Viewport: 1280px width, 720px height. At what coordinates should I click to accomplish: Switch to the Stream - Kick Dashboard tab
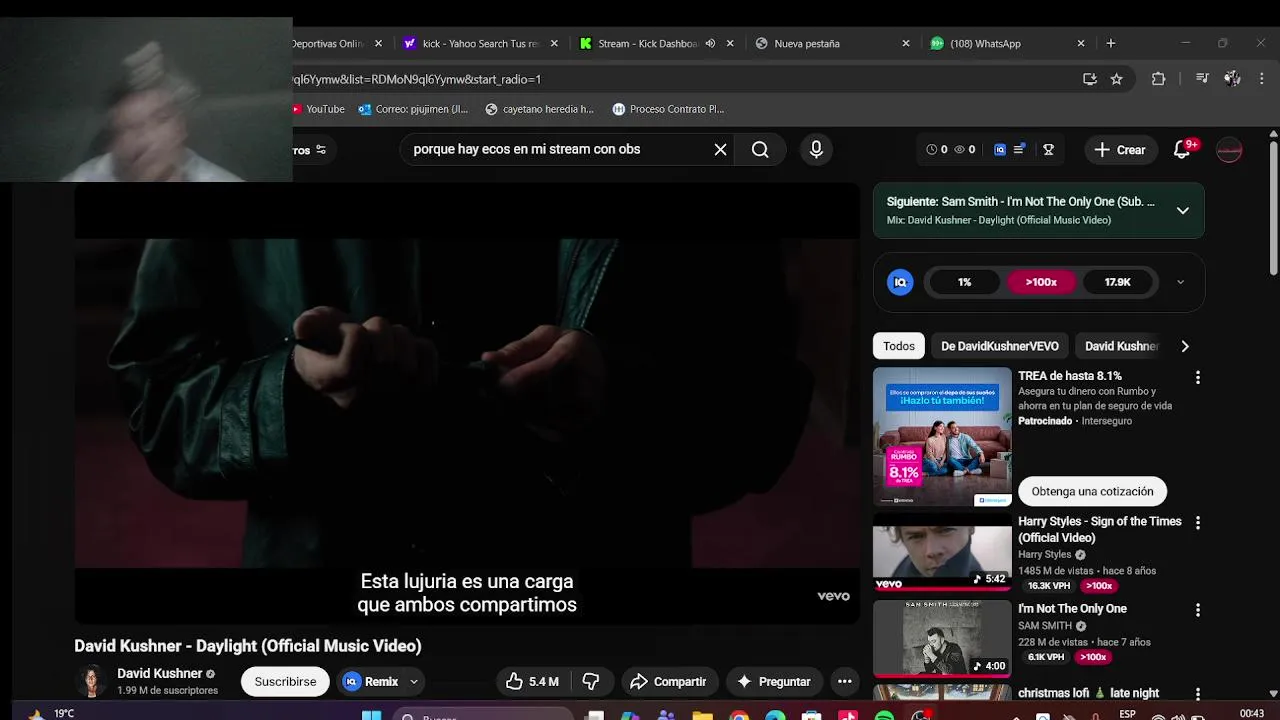coord(640,43)
